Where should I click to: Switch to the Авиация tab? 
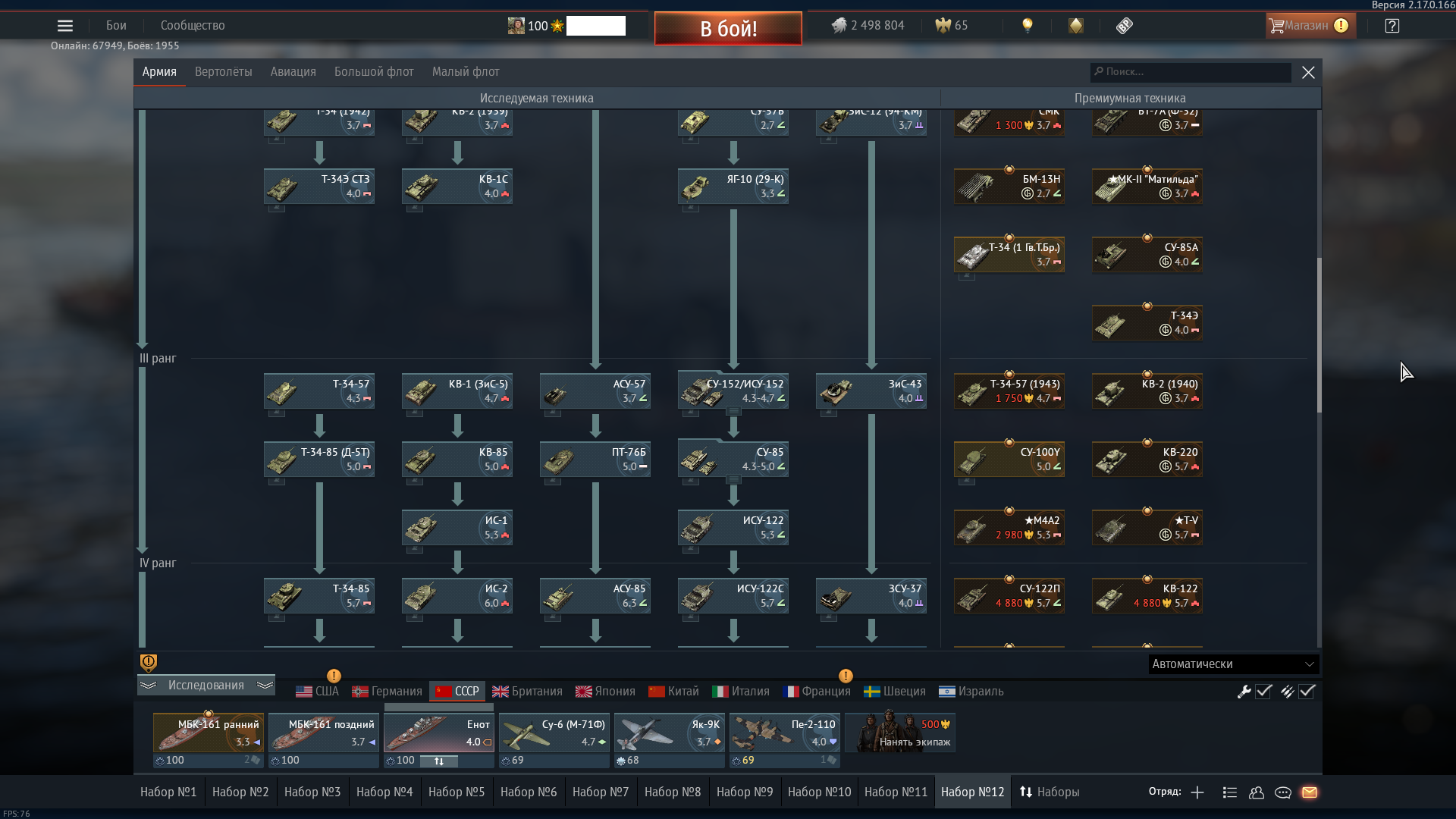tap(293, 72)
